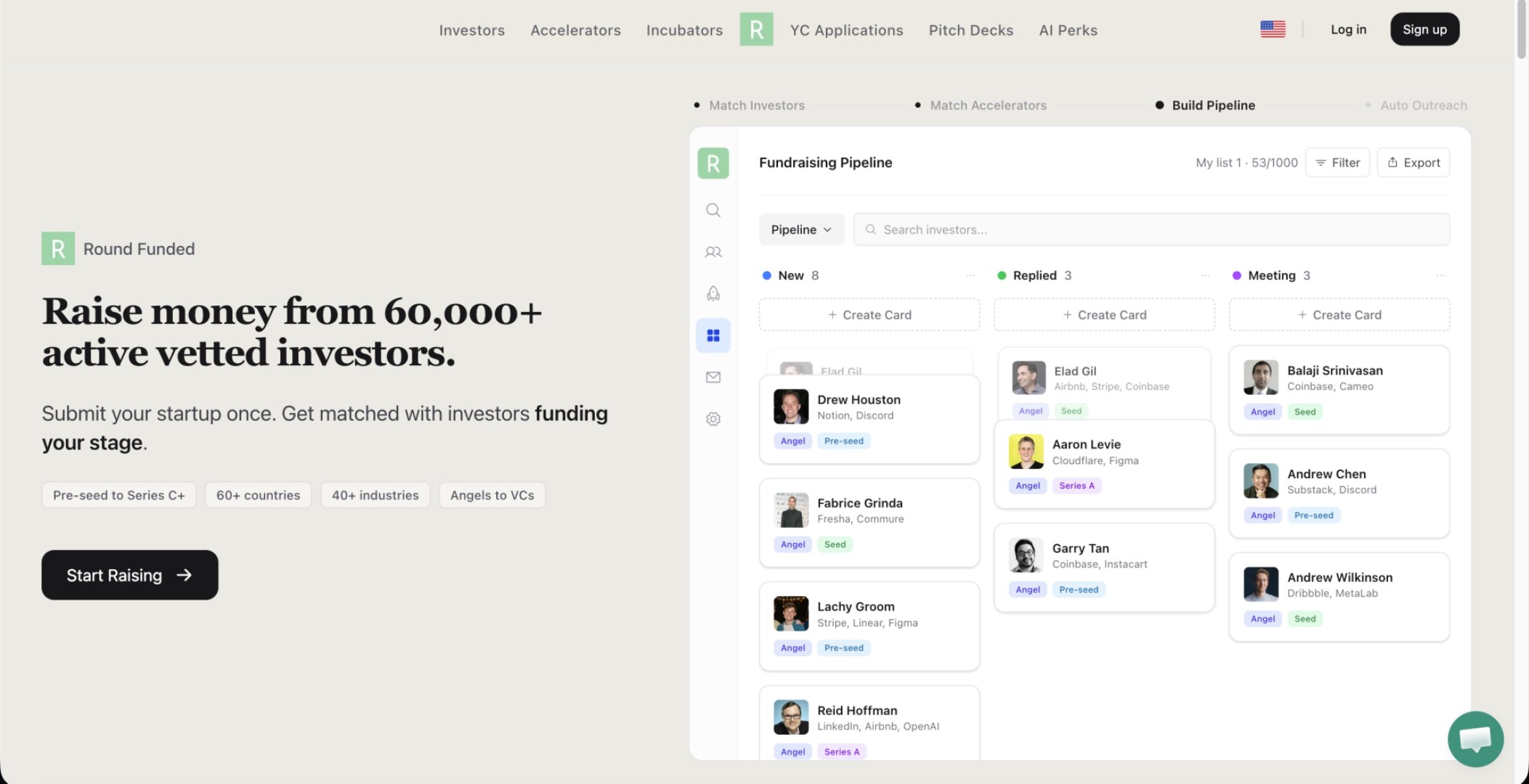Click the Log in link
Viewport: 1529px width, 784px height.
pyautogui.click(x=1348, y=29)
